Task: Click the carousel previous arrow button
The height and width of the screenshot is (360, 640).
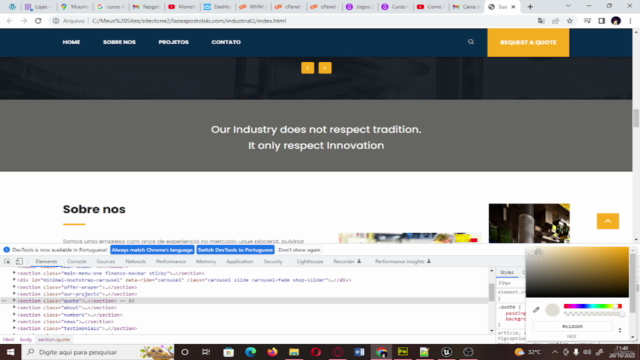Action: pyautogui.click(x=308, y=68)
